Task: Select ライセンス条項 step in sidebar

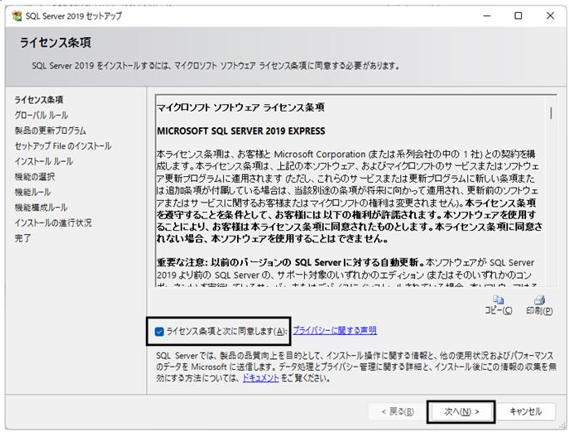Action: tap(39, 100)
